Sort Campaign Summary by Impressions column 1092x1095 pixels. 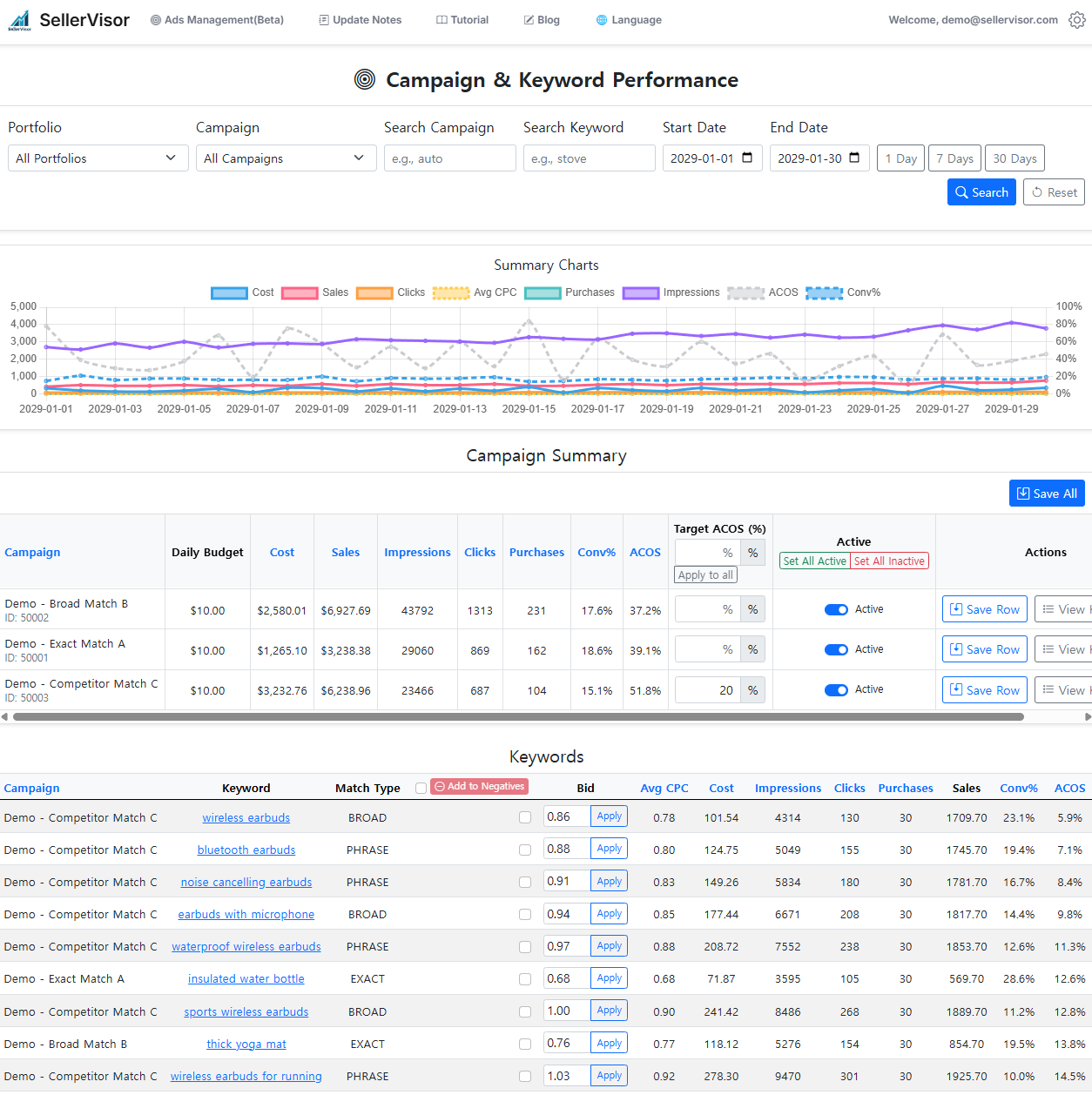[417, 553]
